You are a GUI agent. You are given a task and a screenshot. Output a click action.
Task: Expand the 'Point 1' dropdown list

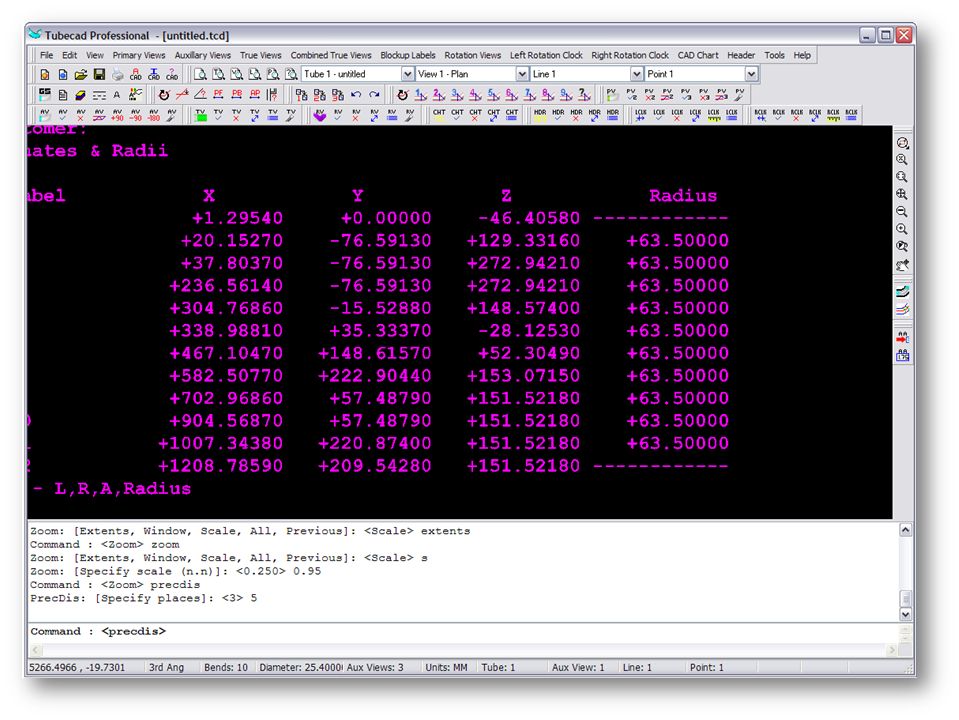coord(751,74)
